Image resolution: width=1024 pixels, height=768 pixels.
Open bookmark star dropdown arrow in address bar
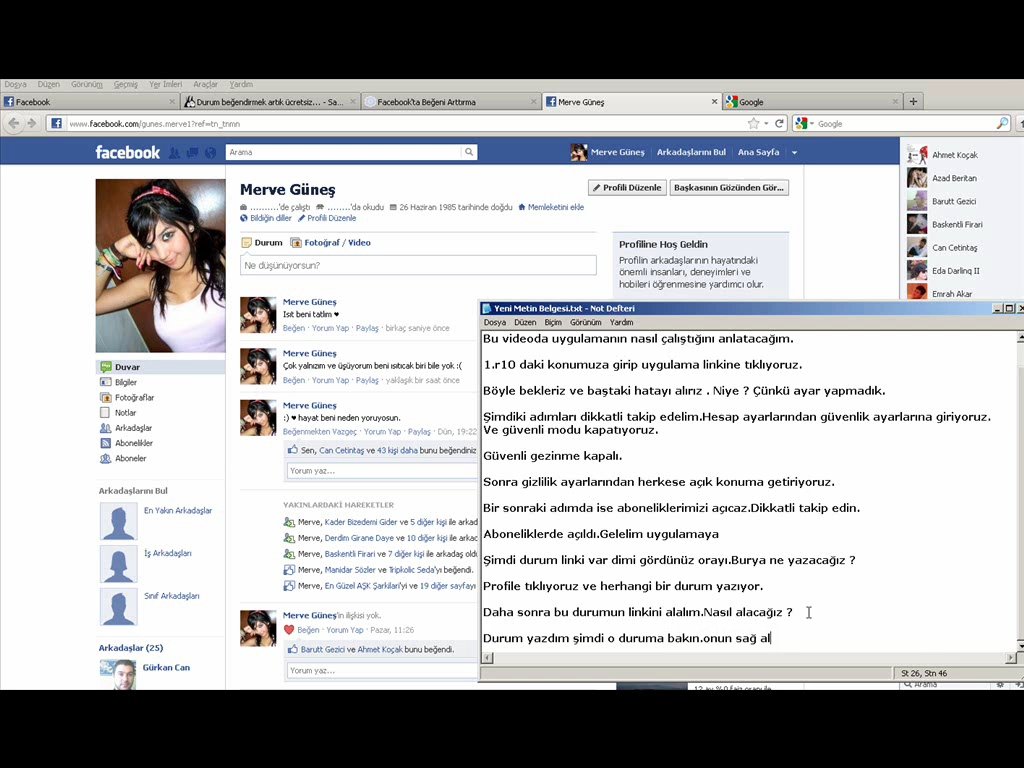pos(765,123)
